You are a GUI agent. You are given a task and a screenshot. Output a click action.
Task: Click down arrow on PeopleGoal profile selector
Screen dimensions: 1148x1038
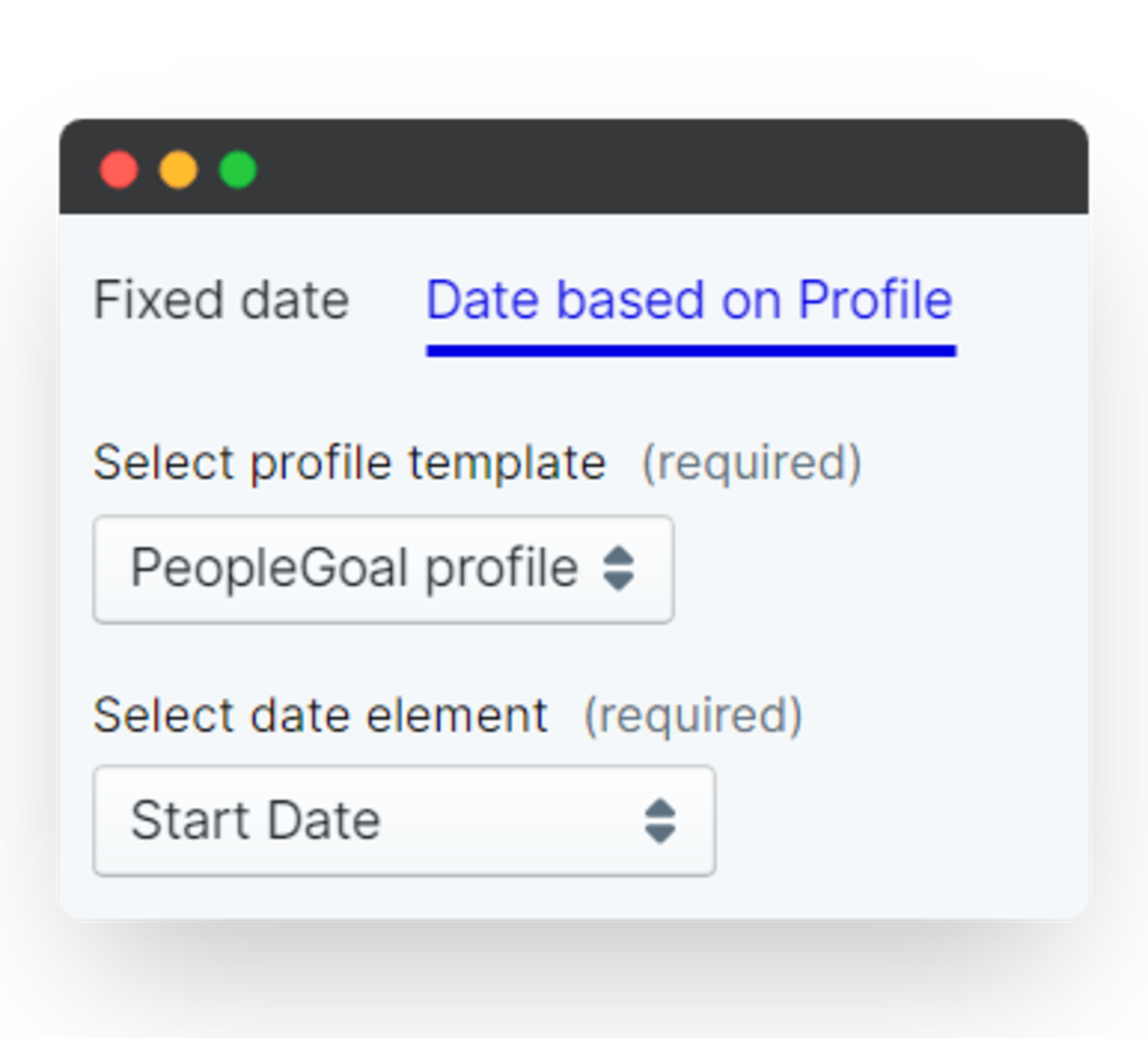pos(619,582)
